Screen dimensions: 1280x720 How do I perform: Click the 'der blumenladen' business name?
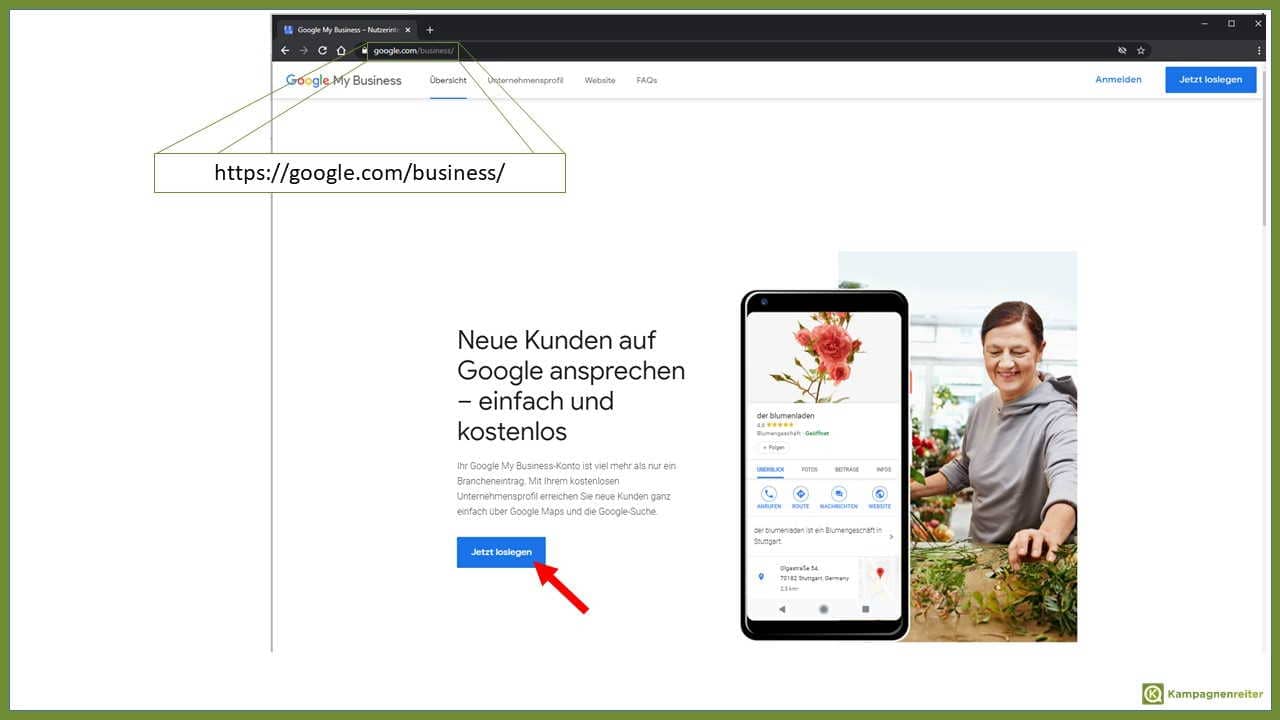[x=785, y=415]
